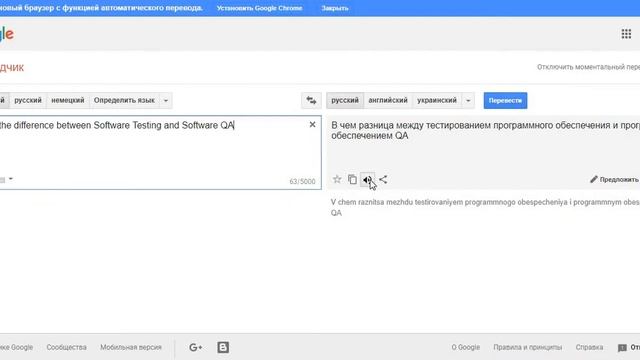Click the transliteration text V chem raznitsa

click(x=485, y=207)
